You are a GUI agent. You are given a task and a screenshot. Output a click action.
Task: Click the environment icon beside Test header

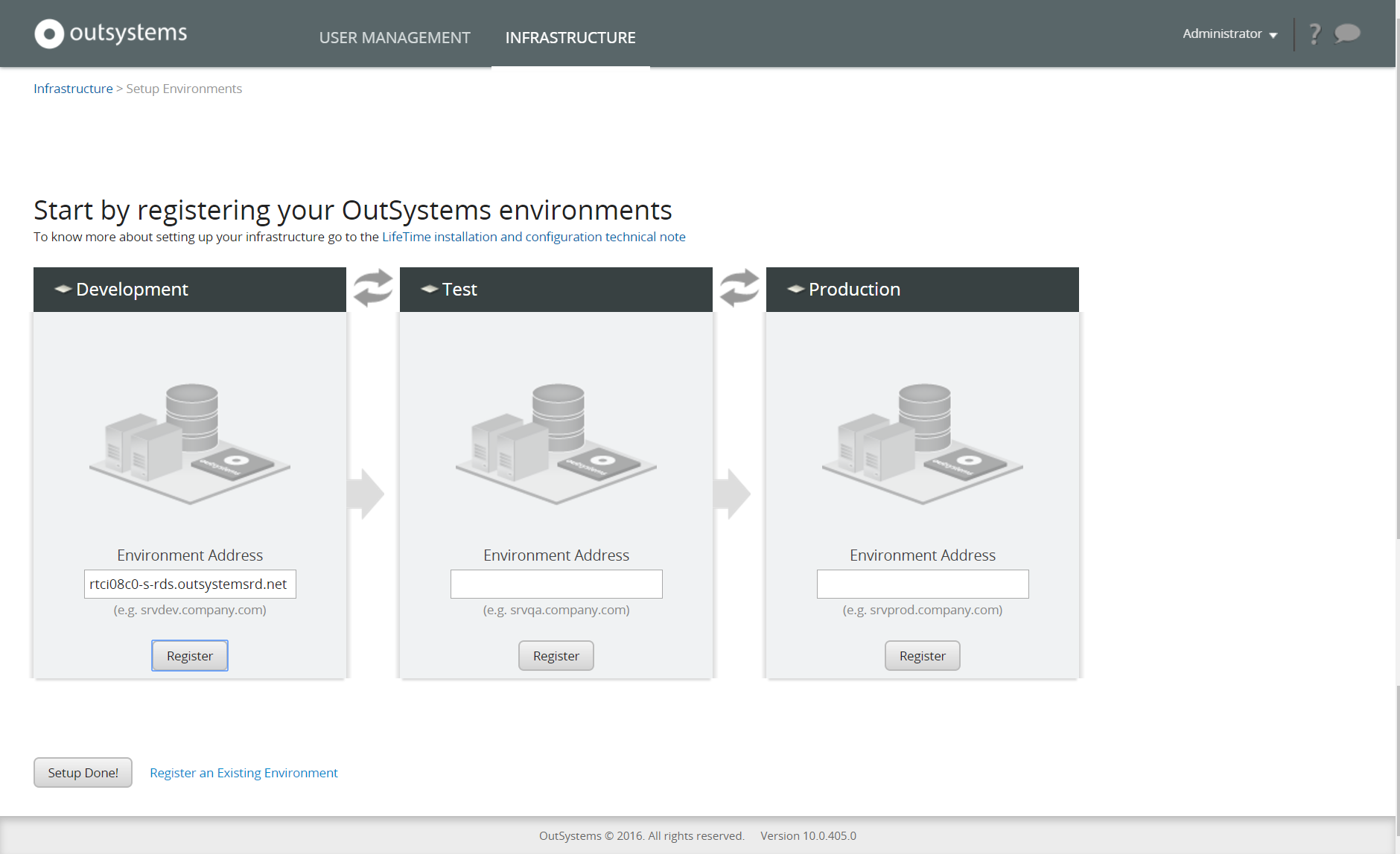tap(430, 289)
